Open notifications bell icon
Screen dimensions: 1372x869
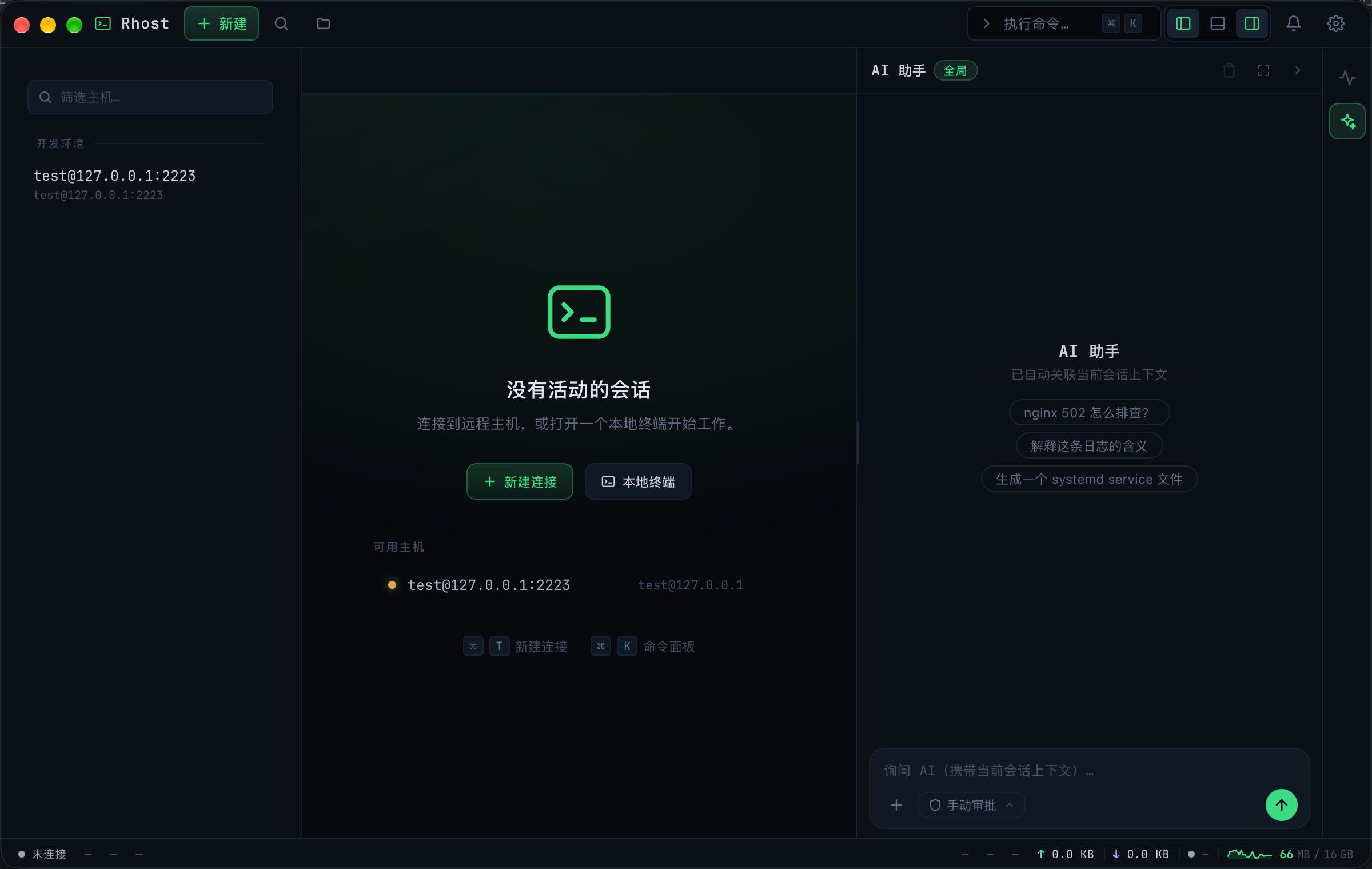click(x=1294, y=23)
